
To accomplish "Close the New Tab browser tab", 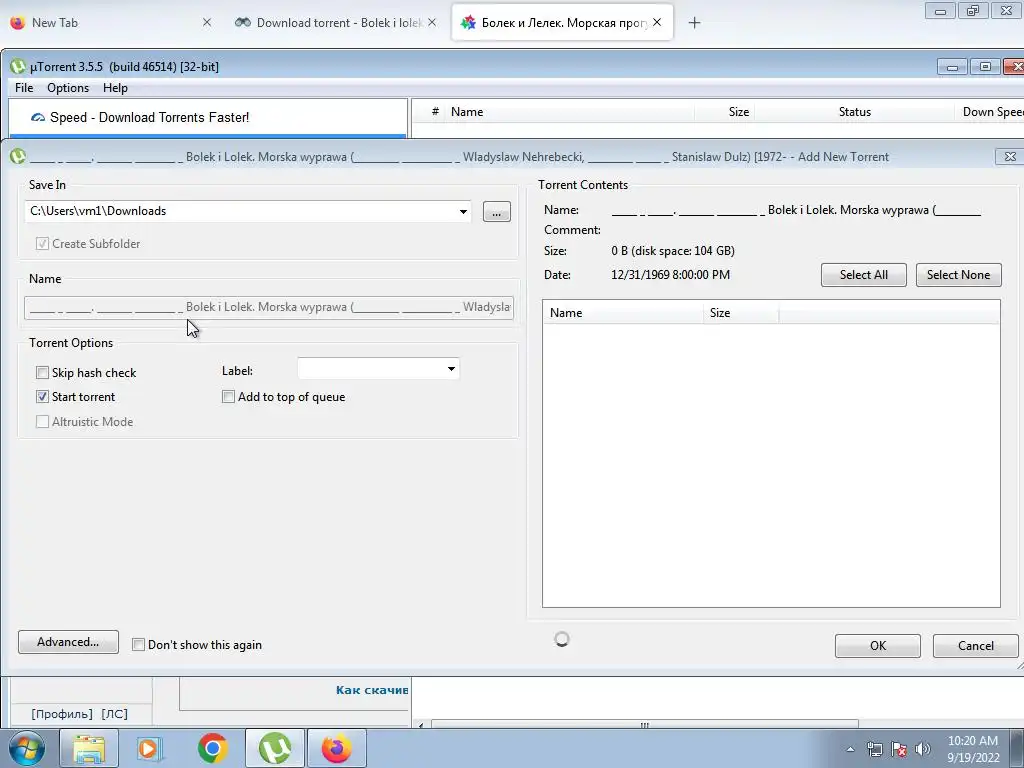I will (207, 22).
